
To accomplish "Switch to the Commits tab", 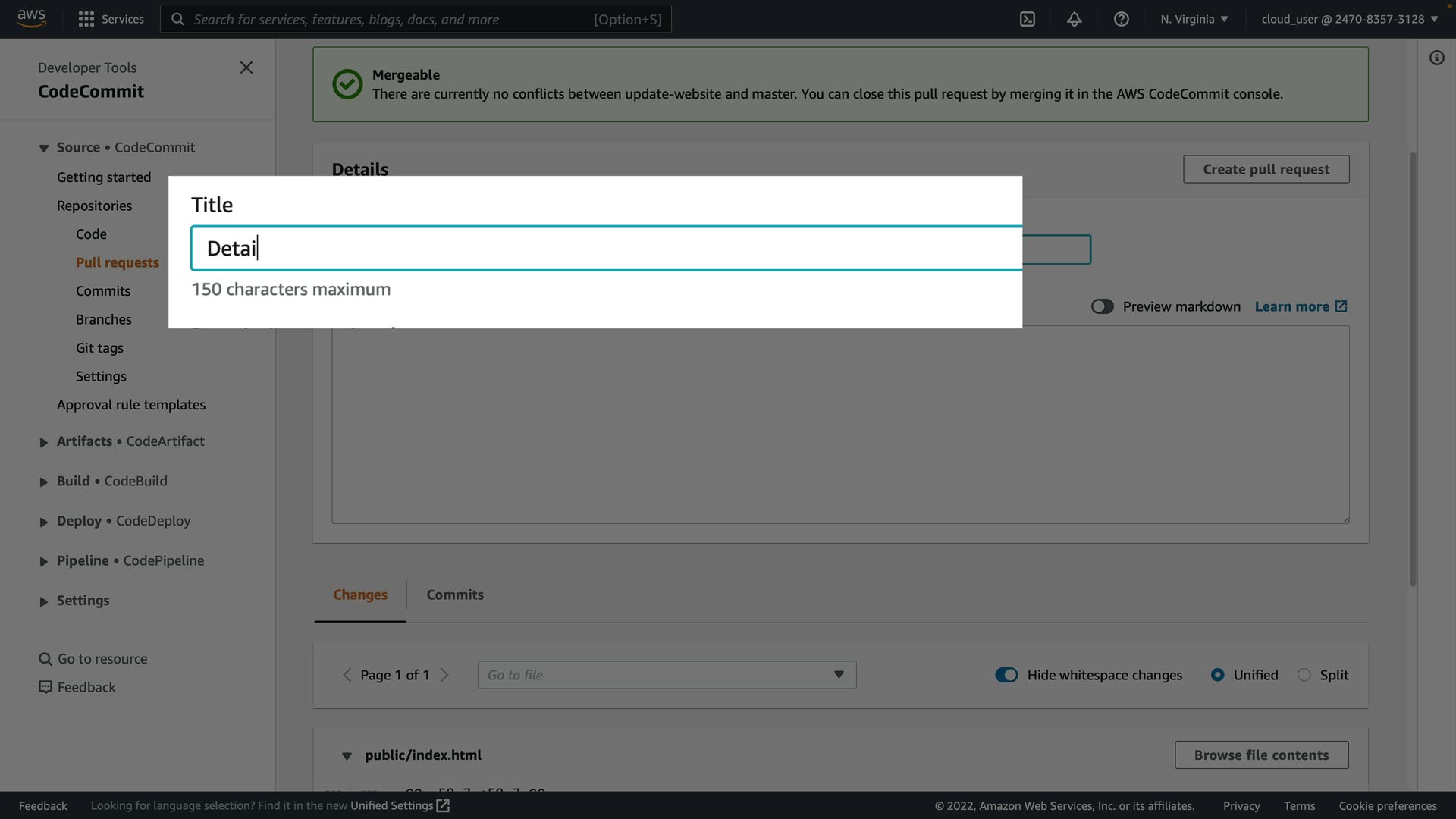I will click(x=454, y=595).
